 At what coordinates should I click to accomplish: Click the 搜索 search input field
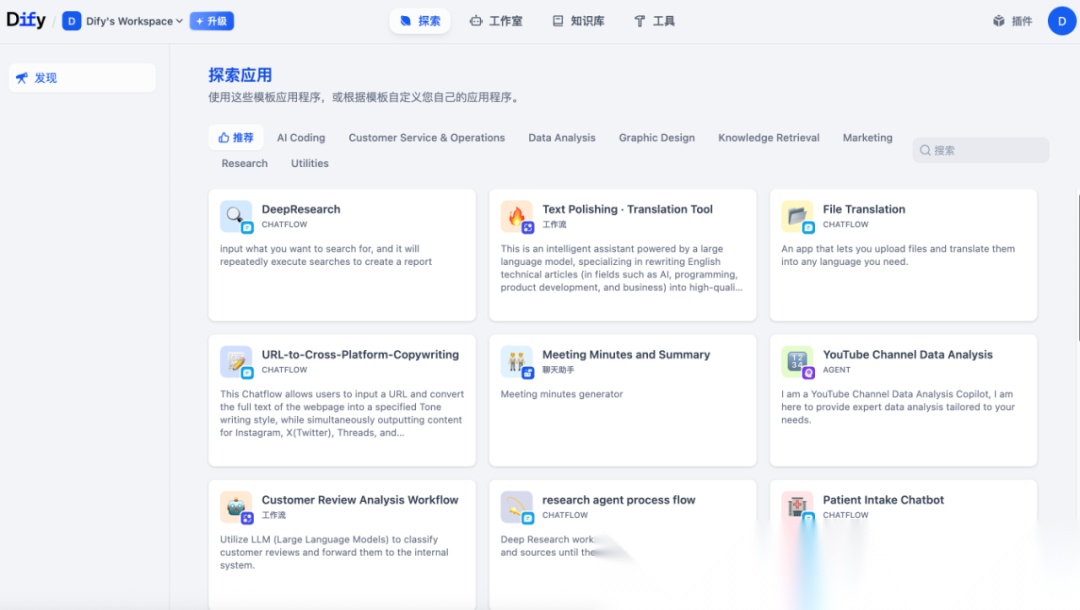coord(981,150)
